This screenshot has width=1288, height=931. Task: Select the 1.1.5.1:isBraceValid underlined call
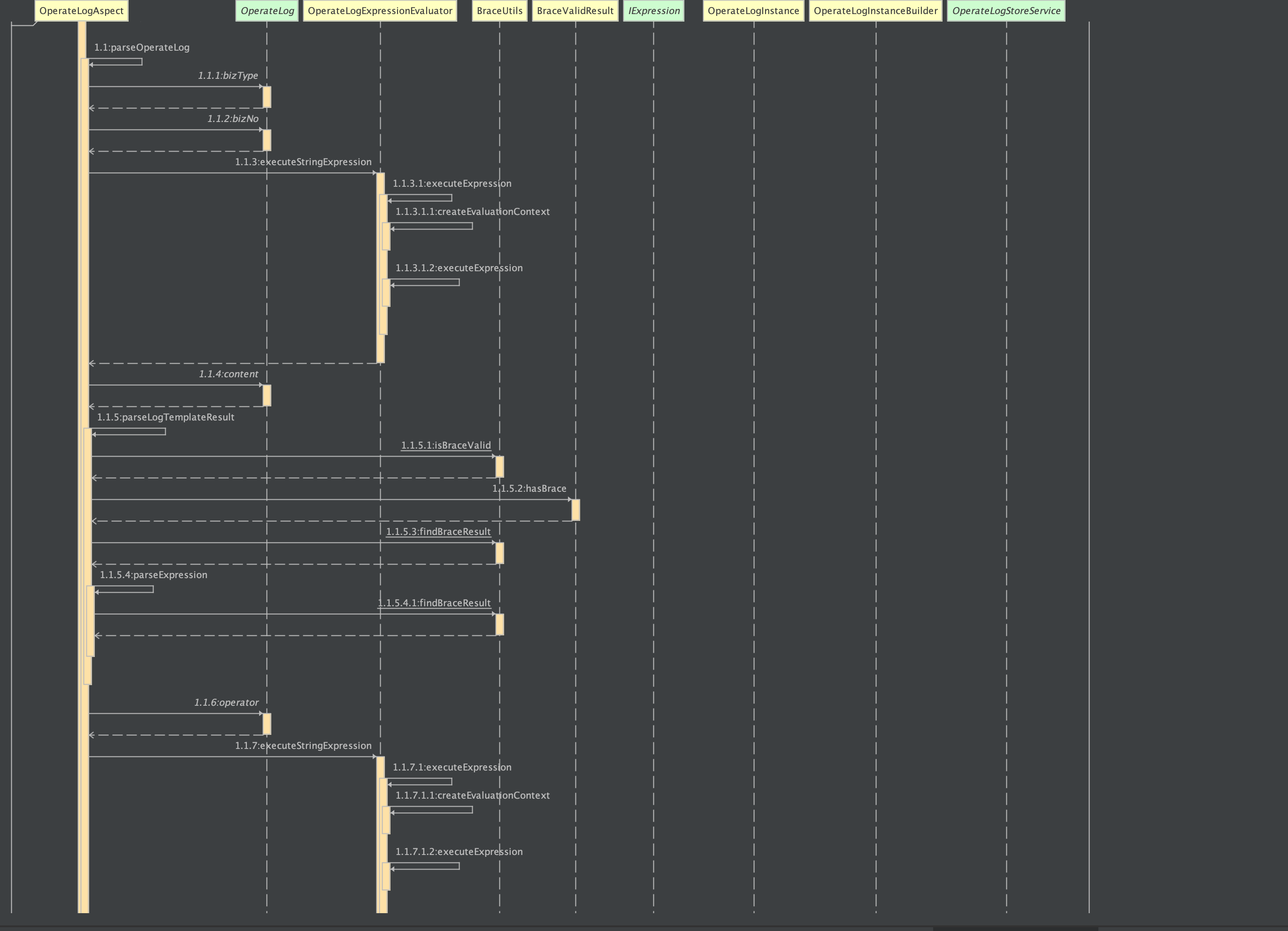coord(446,445)
